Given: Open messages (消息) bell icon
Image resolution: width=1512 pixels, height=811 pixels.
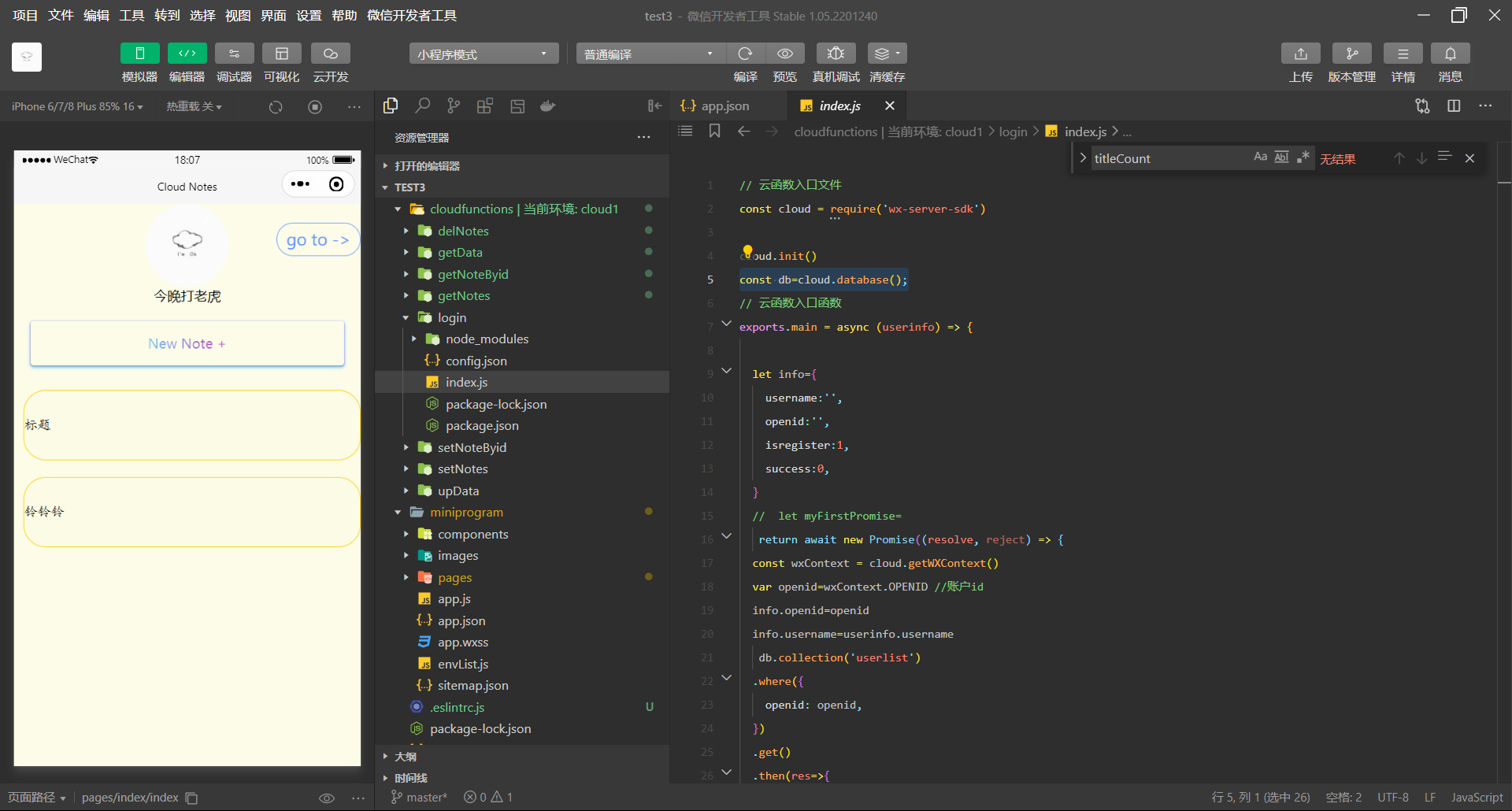Looking at the screenshot, I should 1450,54.
